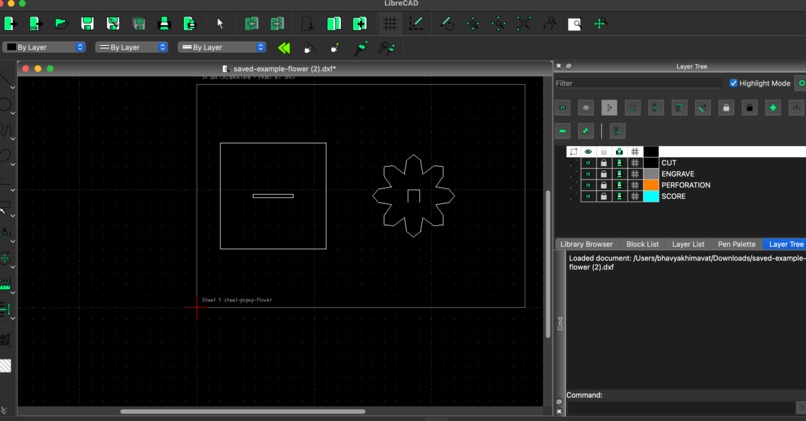Click the Cut selection toolbar icon
806x421 pixels.
click(307, 24)
